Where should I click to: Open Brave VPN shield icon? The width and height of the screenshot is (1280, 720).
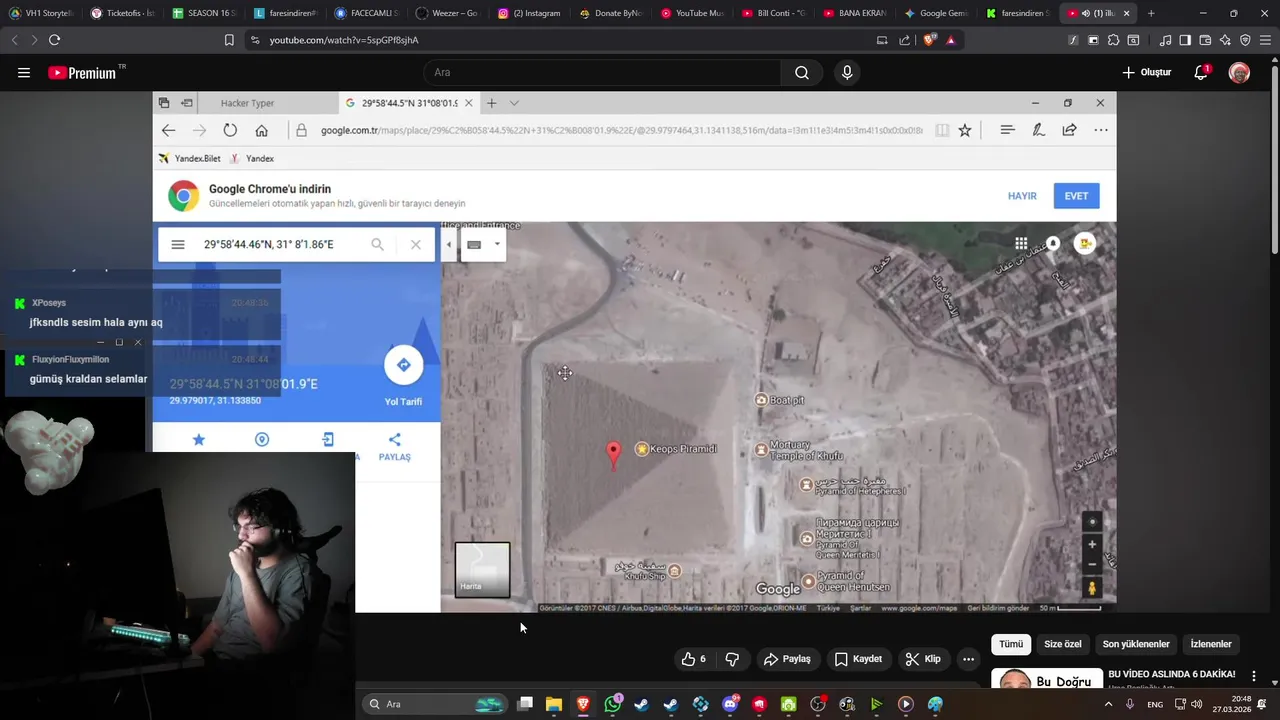click(x=1245, y=40)
